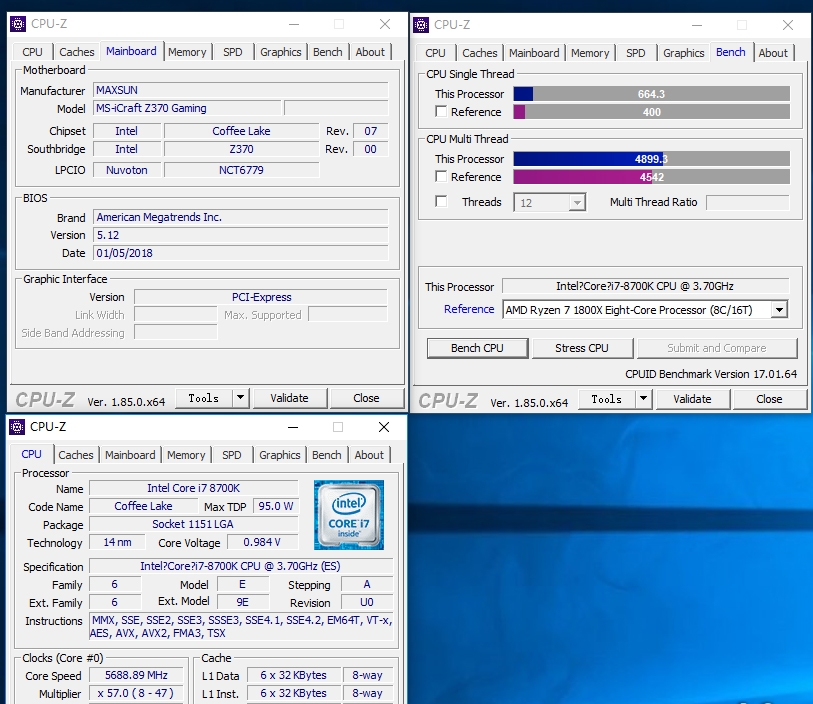Screen dimensions: 813x704
Task: Click the CPU-Z title icon in Mainboard window
Action: [x=17, y=24]
